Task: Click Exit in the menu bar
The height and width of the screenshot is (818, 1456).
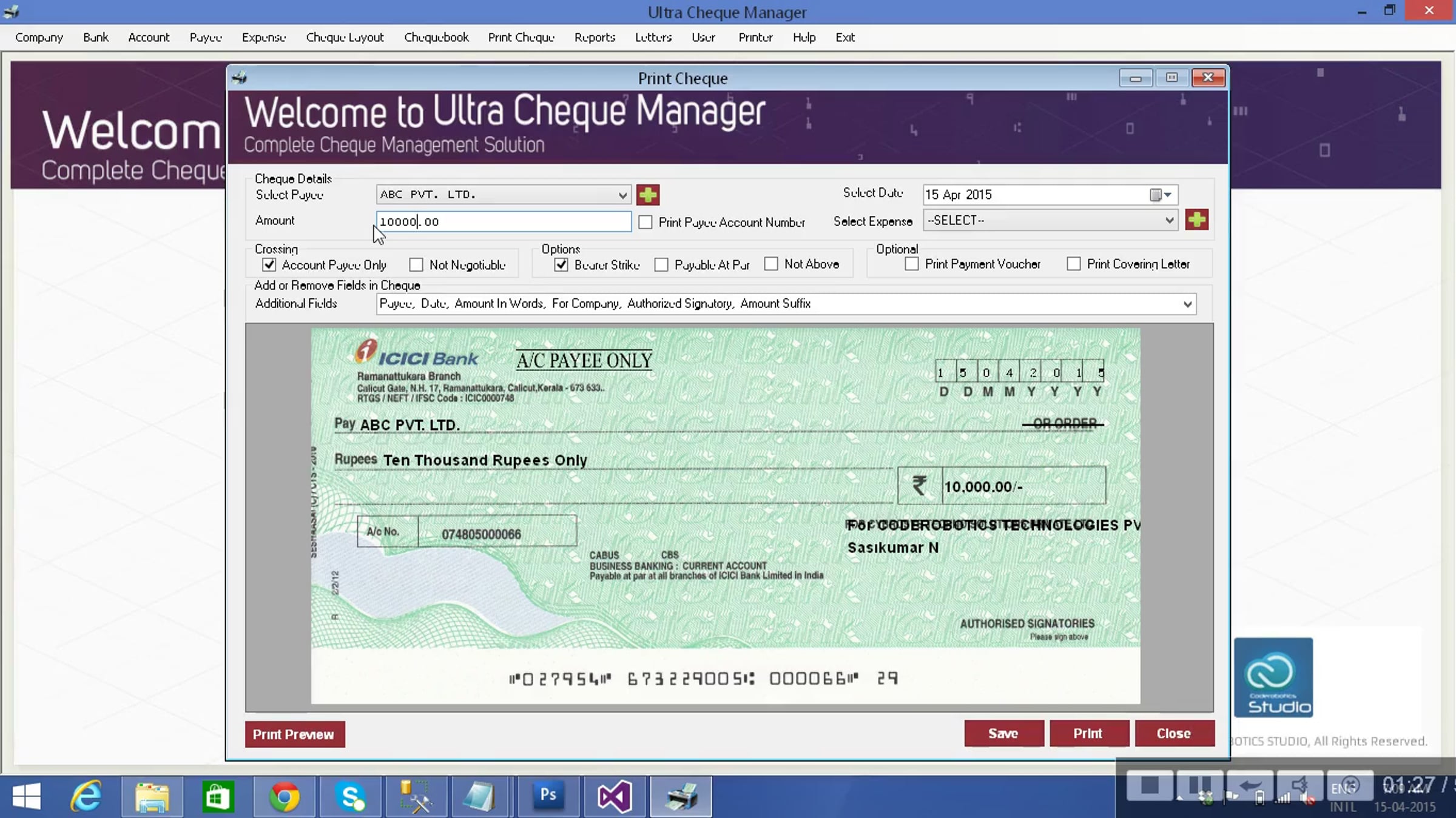Action: 845,38
